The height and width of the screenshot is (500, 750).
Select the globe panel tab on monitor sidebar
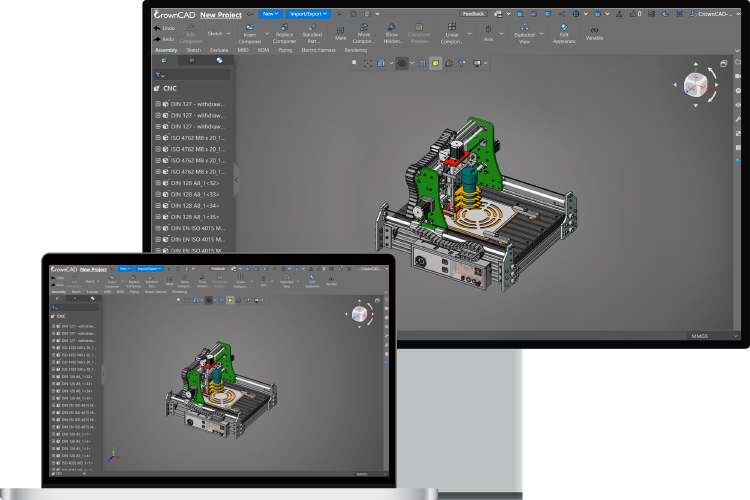(x=220, y=60)
